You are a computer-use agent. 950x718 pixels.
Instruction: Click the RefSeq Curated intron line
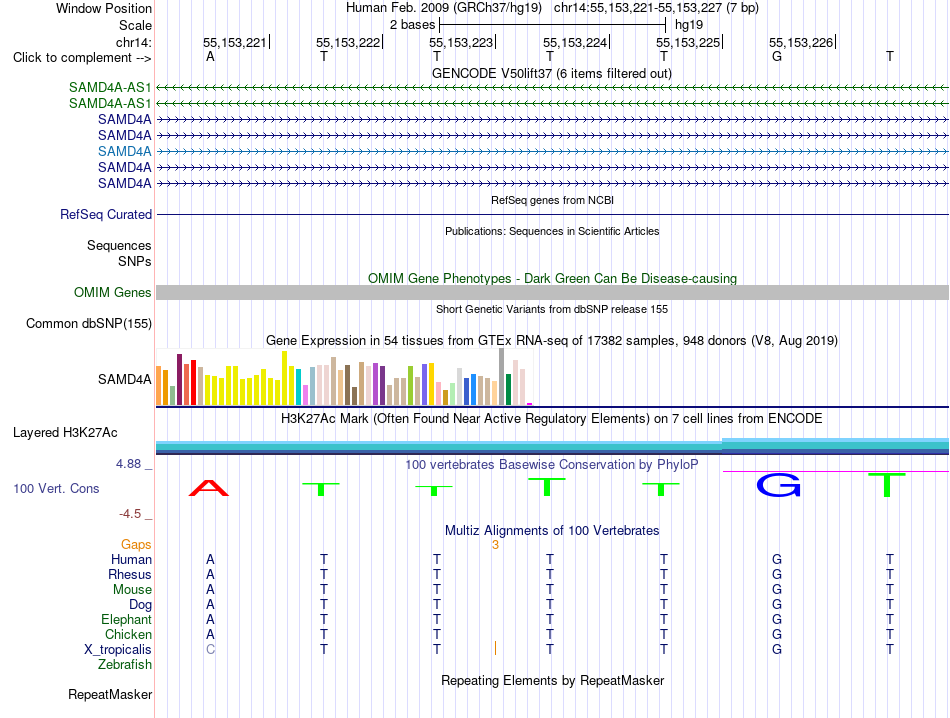click(553, 214)
